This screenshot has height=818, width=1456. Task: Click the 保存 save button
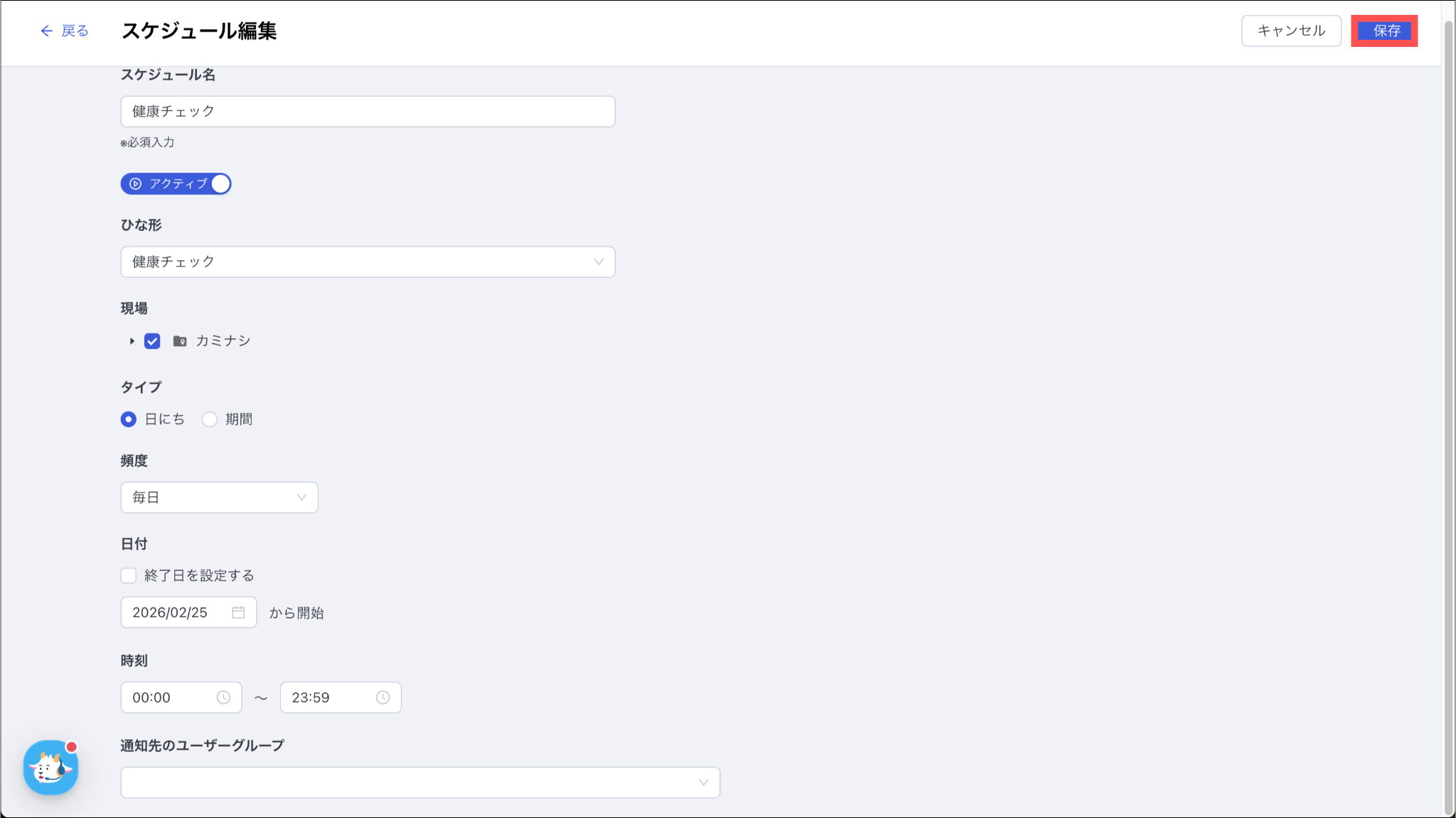coord(1384,31)
